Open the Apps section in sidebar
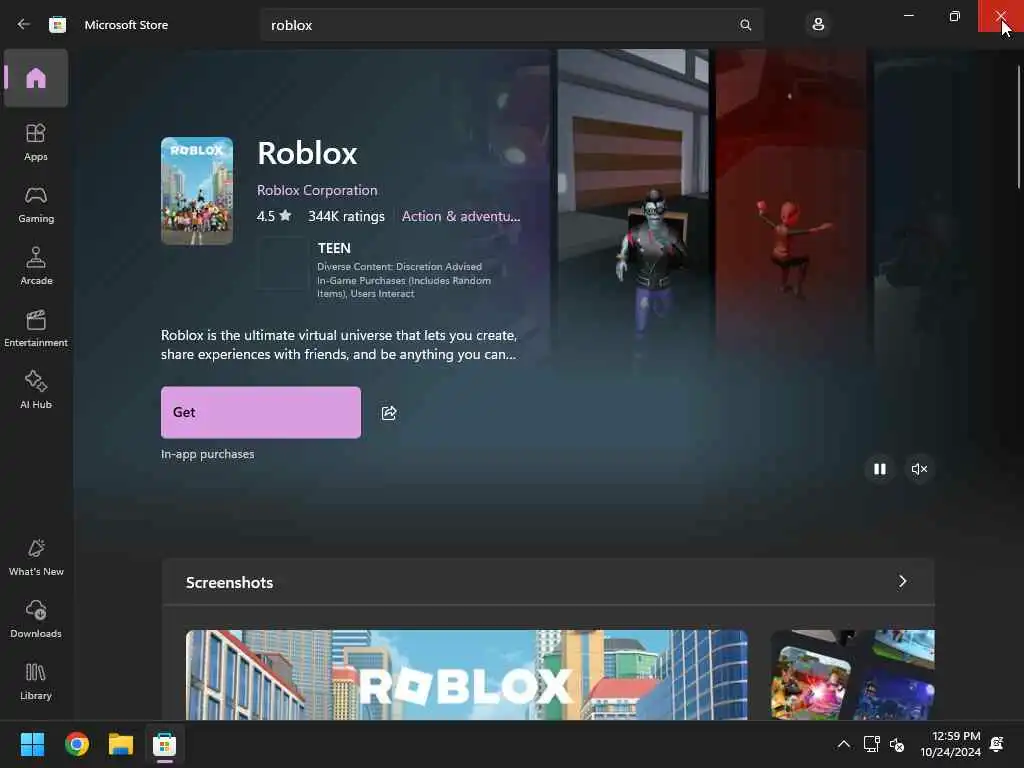This screenshot has height=768, width=1024. (x=36, y=142)
